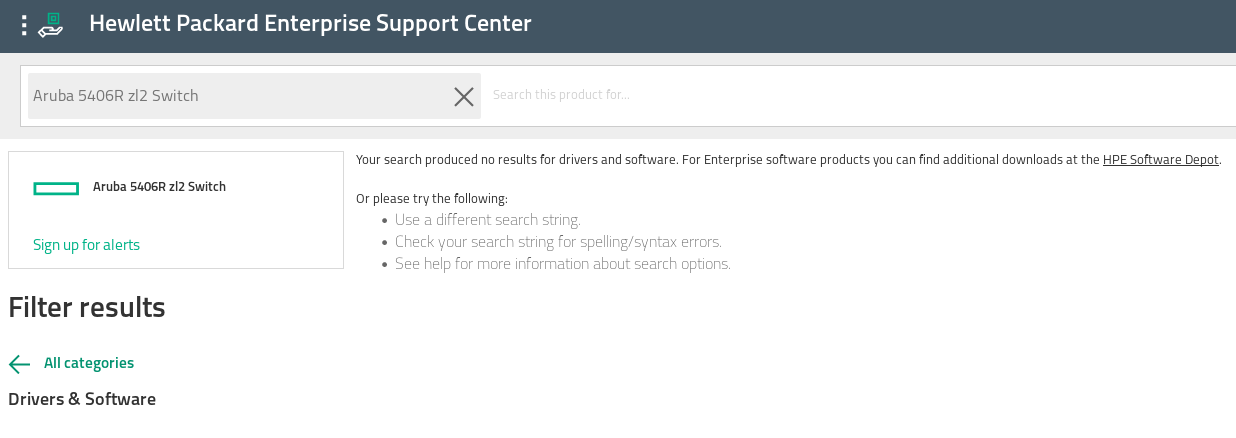Viewport: 1236px width, 438px height.
Task: Go back to All categories
Action: point(89,363)
